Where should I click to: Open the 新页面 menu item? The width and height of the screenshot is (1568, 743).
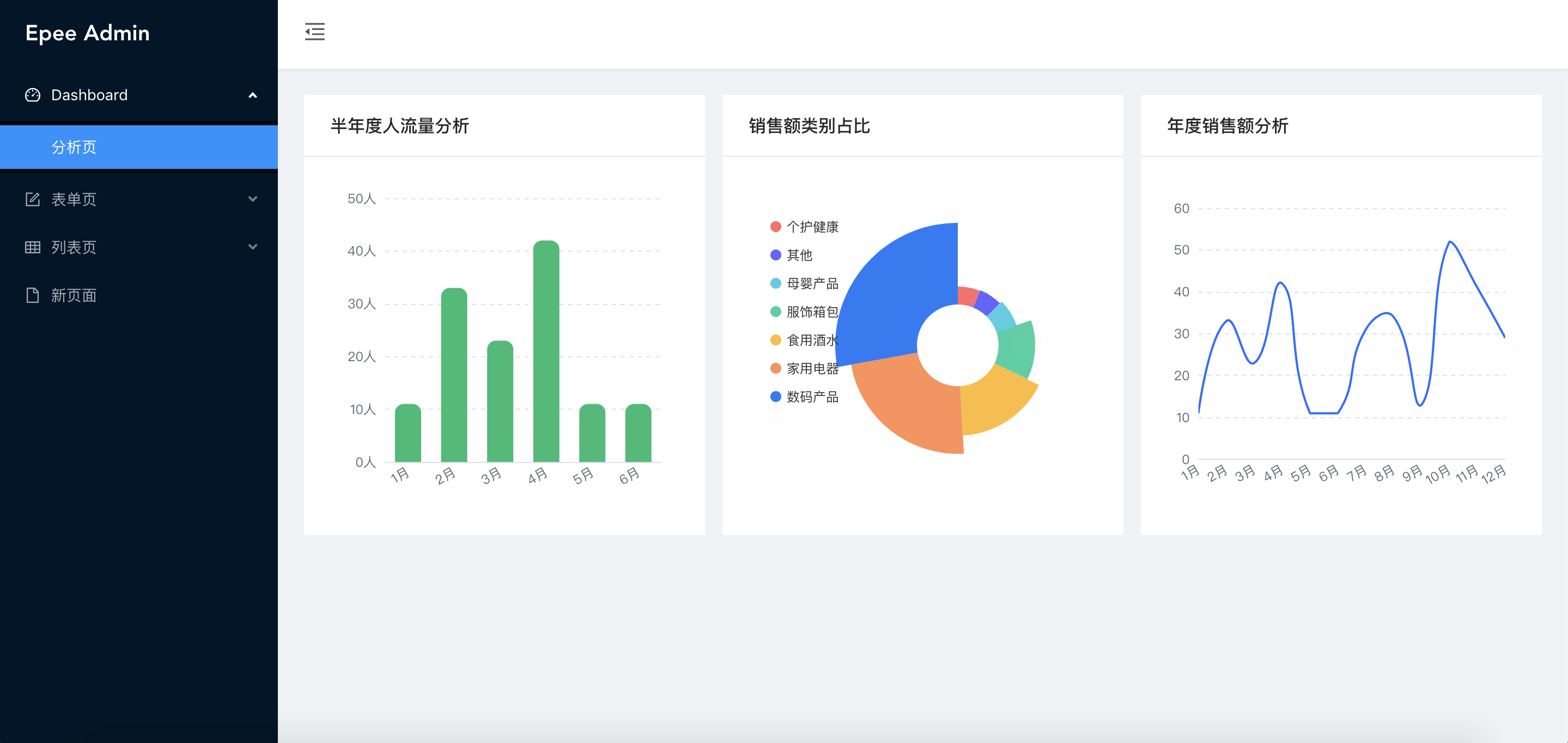[x=74, y=296]
